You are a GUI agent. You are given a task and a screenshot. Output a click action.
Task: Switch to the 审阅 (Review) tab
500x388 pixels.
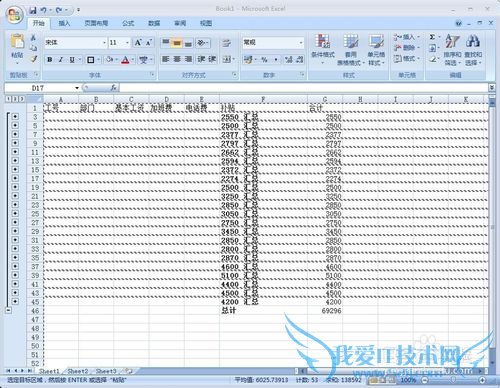180,23
